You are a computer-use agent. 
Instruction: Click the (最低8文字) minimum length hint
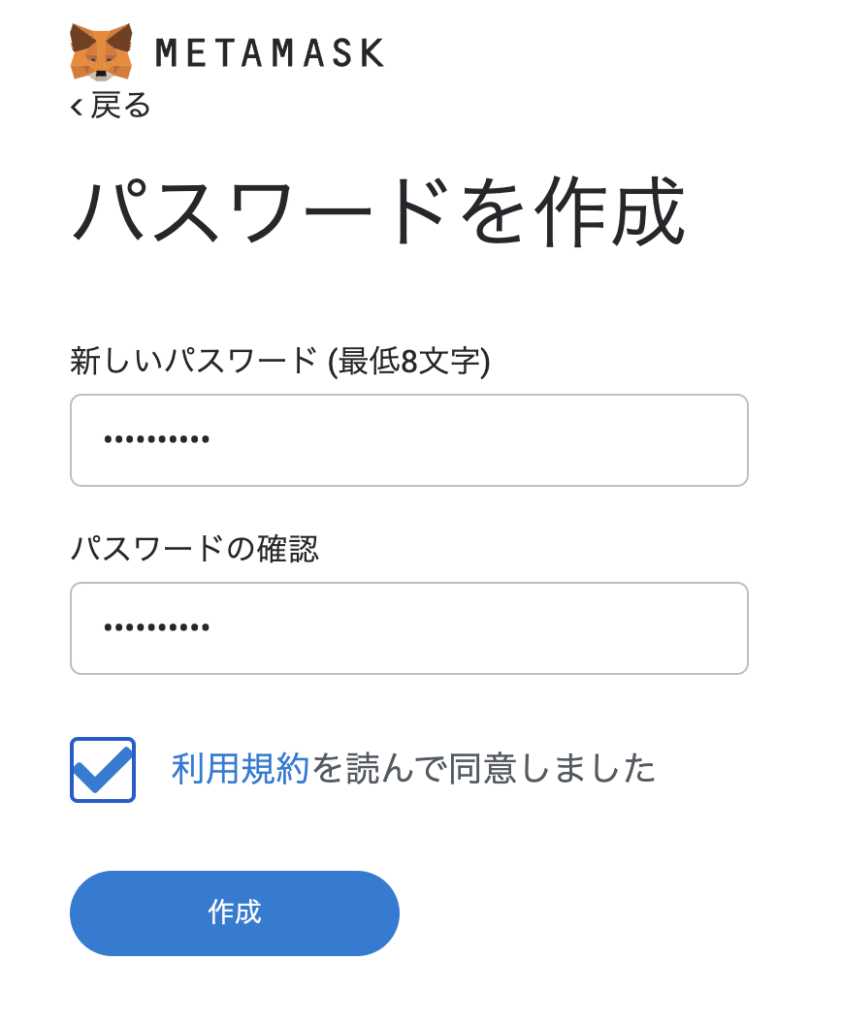408,360
